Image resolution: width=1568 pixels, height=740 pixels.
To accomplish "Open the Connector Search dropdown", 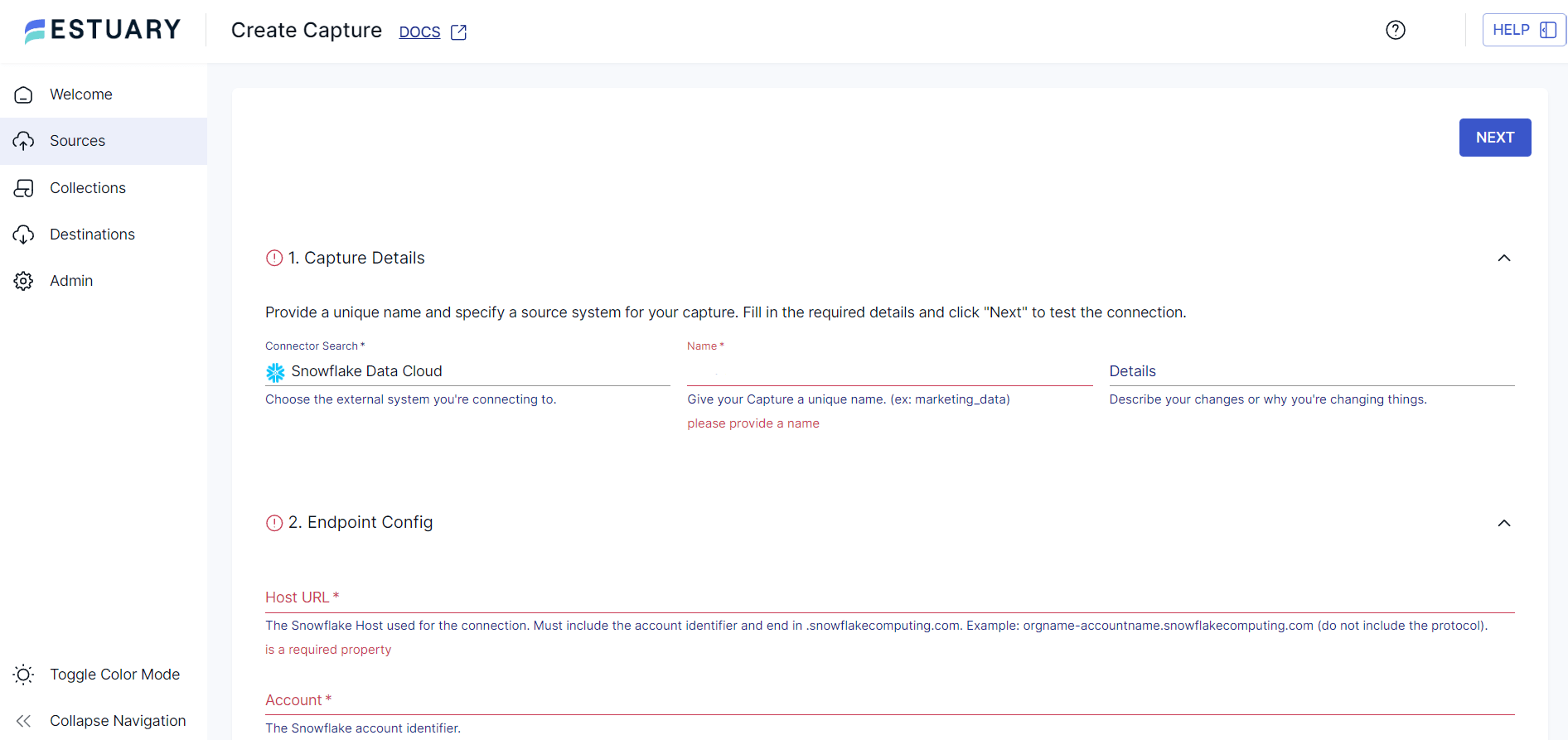I will click(x=467, y=371).
